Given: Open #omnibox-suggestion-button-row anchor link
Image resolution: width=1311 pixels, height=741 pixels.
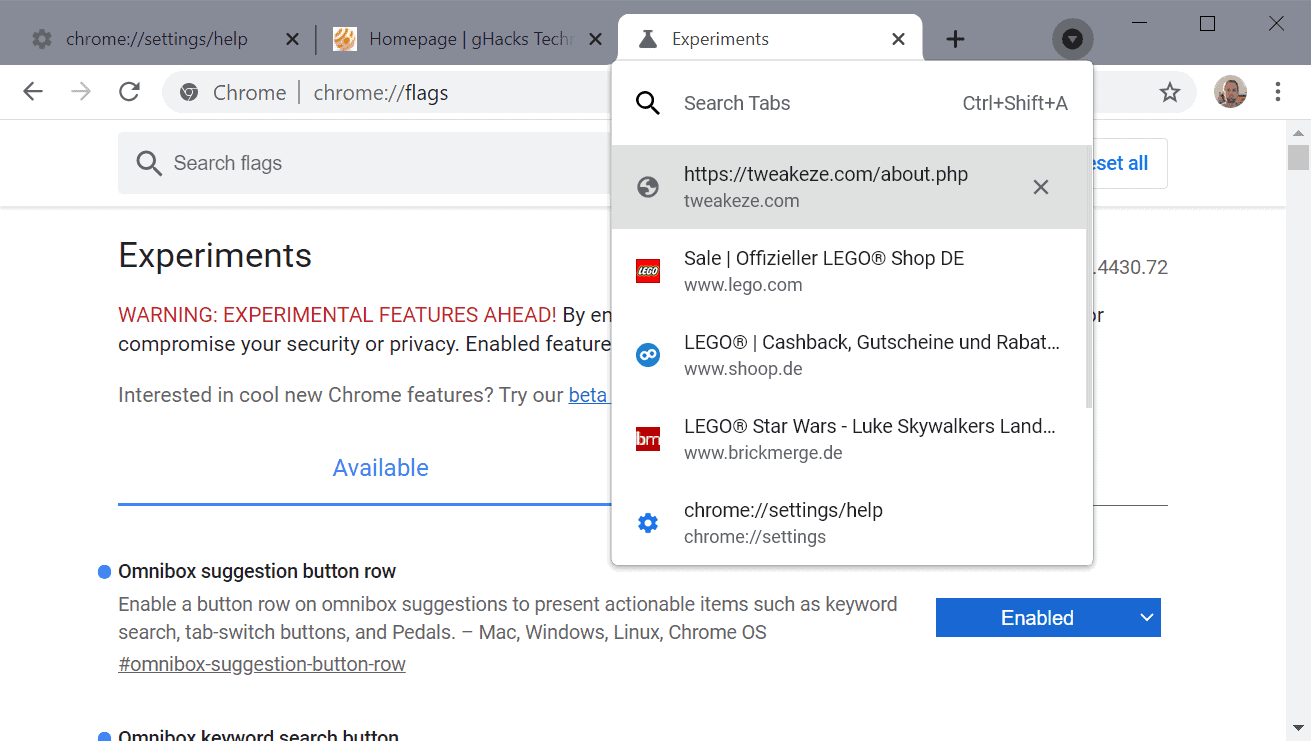Looking at the screenshot, I should point(262,664).
